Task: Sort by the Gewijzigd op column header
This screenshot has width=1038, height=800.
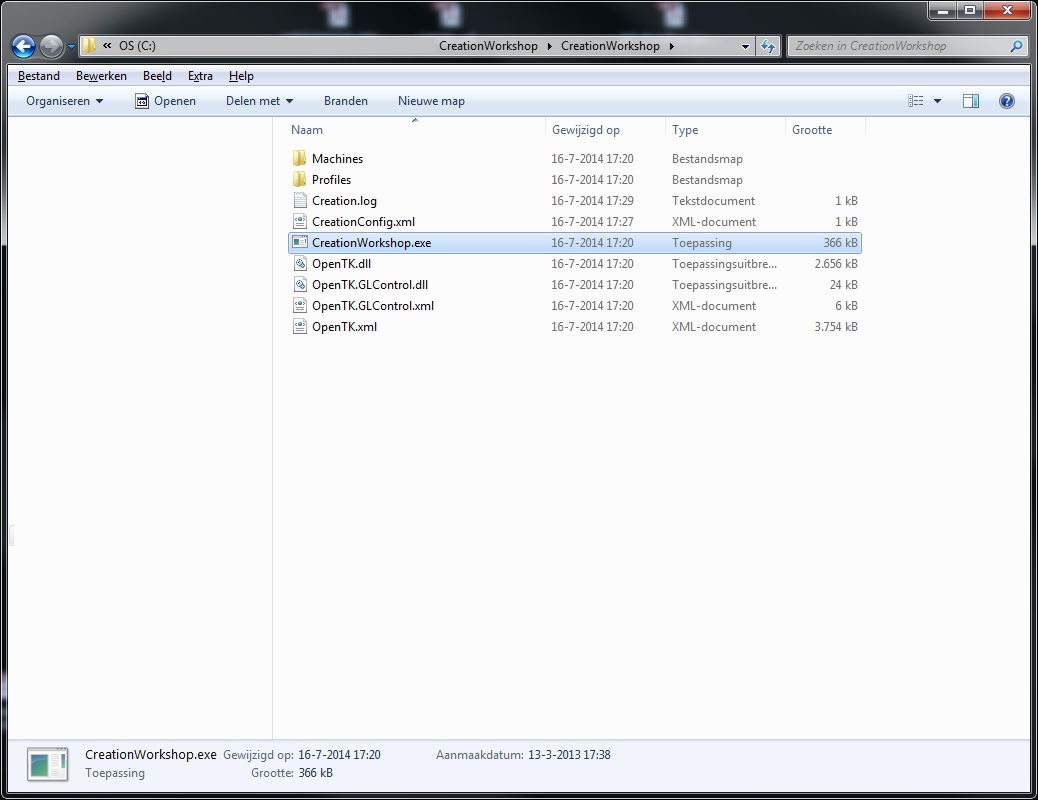Action: coord(605,130)
